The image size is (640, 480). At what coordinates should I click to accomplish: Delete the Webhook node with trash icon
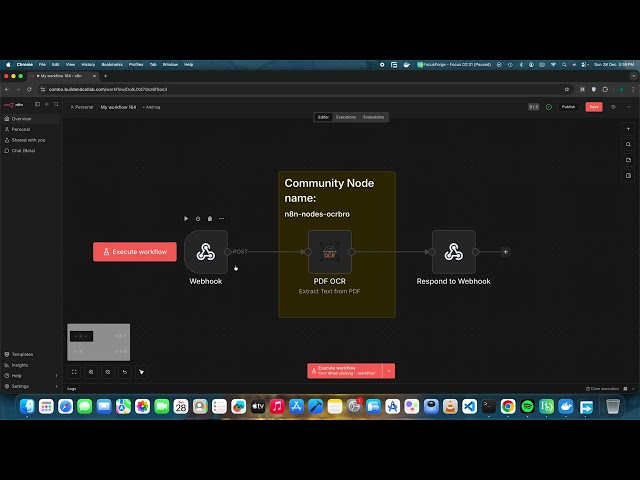210,219
